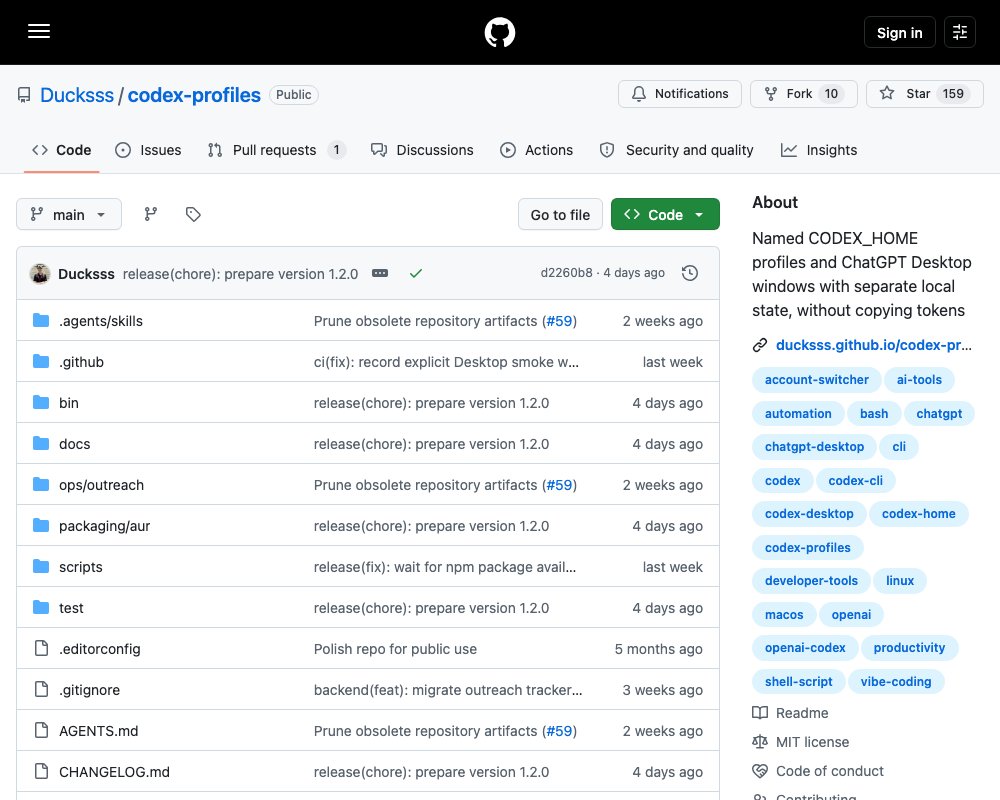Screen dimensions: 1000x800
Task: Open Security and quality tab
Action: coord(677,150)
